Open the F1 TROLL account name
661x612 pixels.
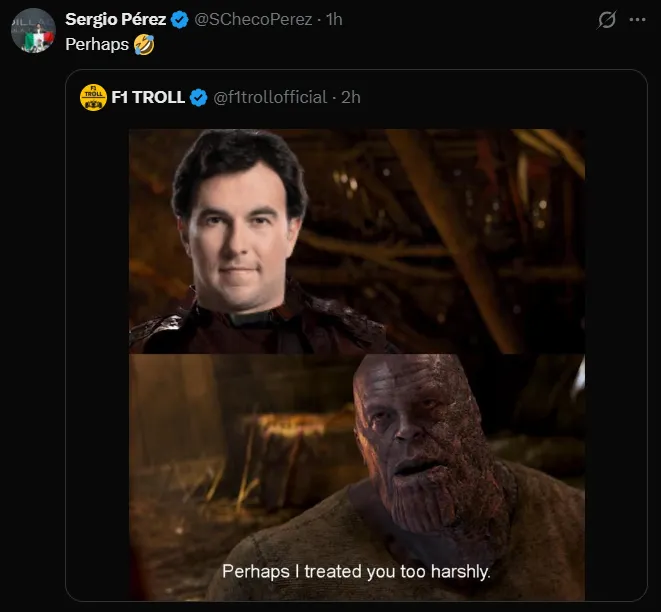[147, 97]
